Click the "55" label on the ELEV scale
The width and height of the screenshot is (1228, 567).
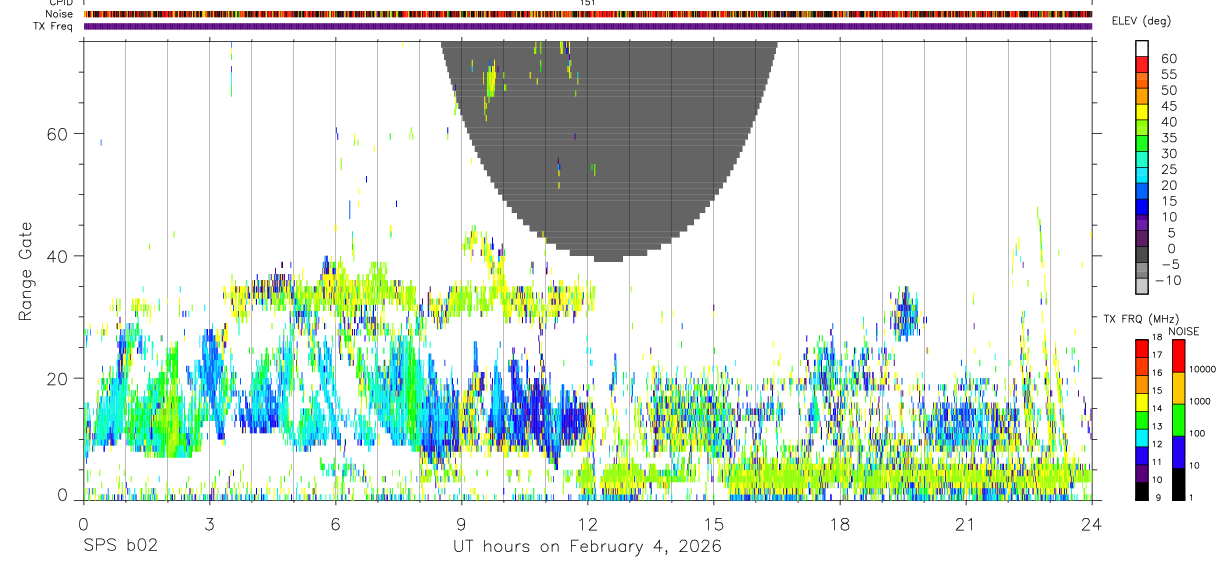1168,74
